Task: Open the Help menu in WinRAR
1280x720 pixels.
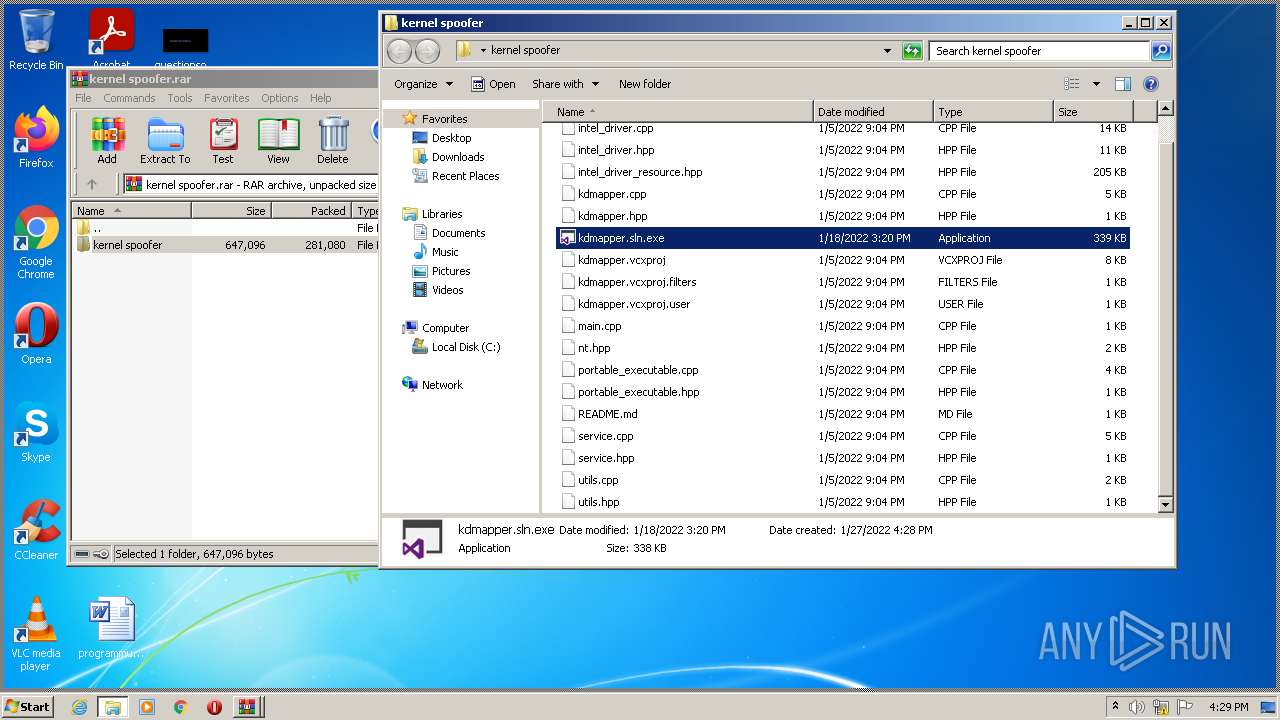Action: [x=320, y=98]
